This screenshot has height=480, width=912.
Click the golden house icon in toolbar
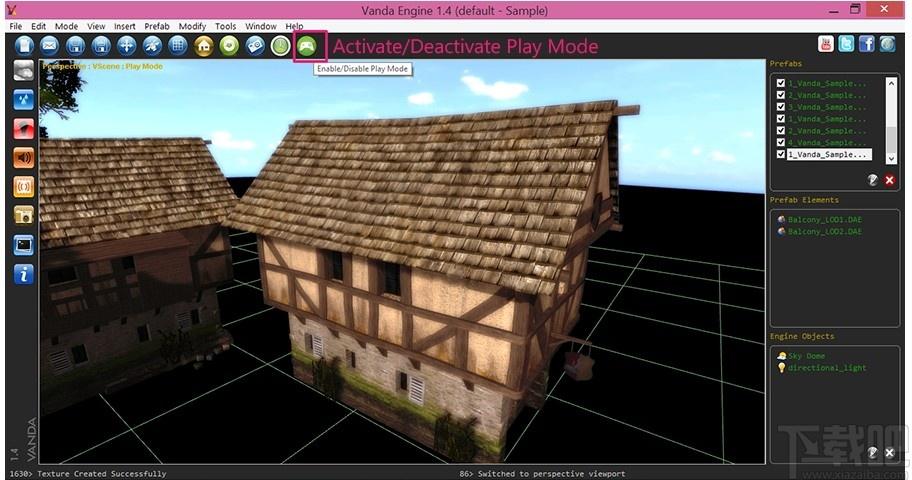pos(204,46)
